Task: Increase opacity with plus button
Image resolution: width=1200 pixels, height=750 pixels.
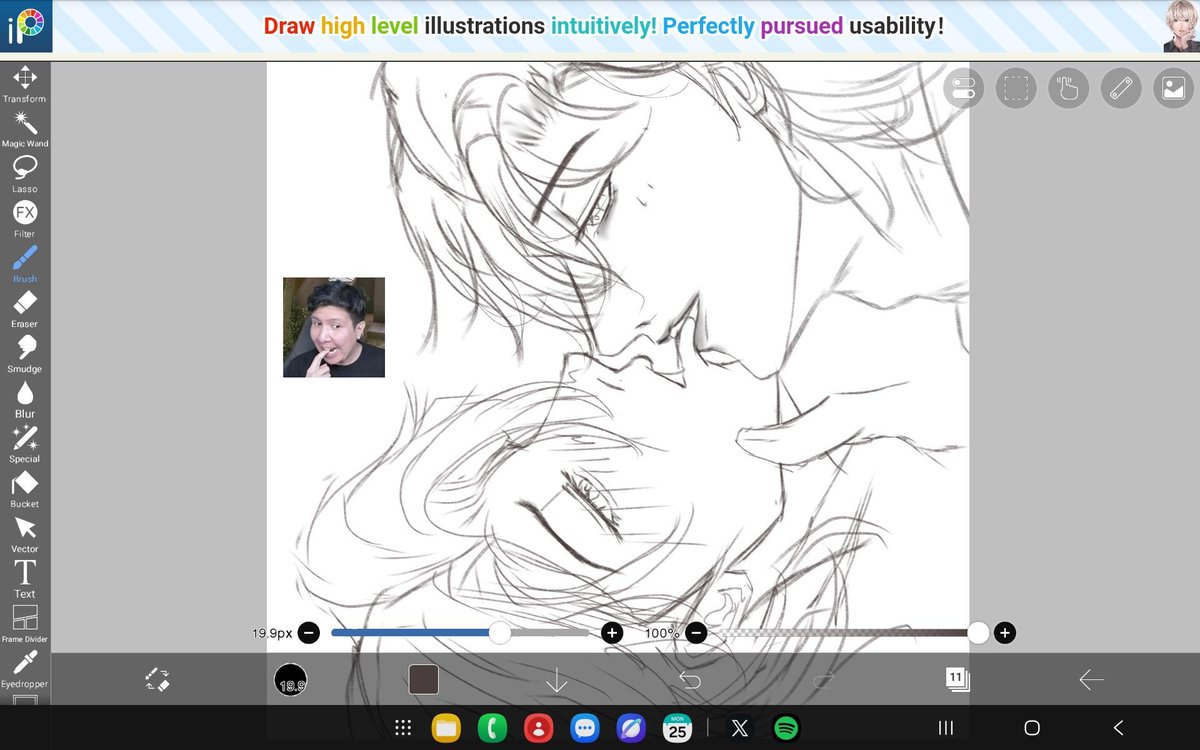Action: point(1004,632)
